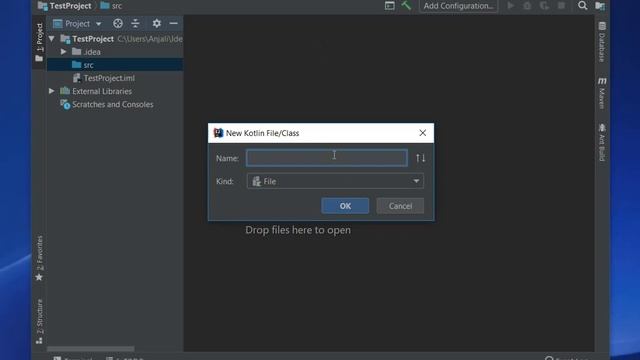Open the 2: Favorites side tab

tap(39, 258)
